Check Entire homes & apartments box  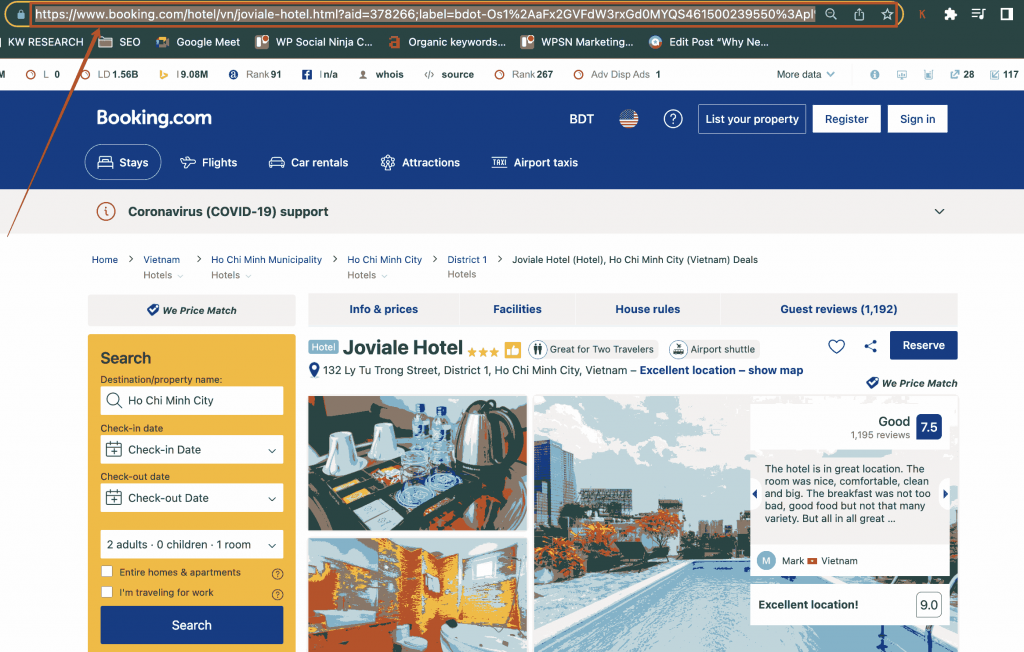[107, 572]
